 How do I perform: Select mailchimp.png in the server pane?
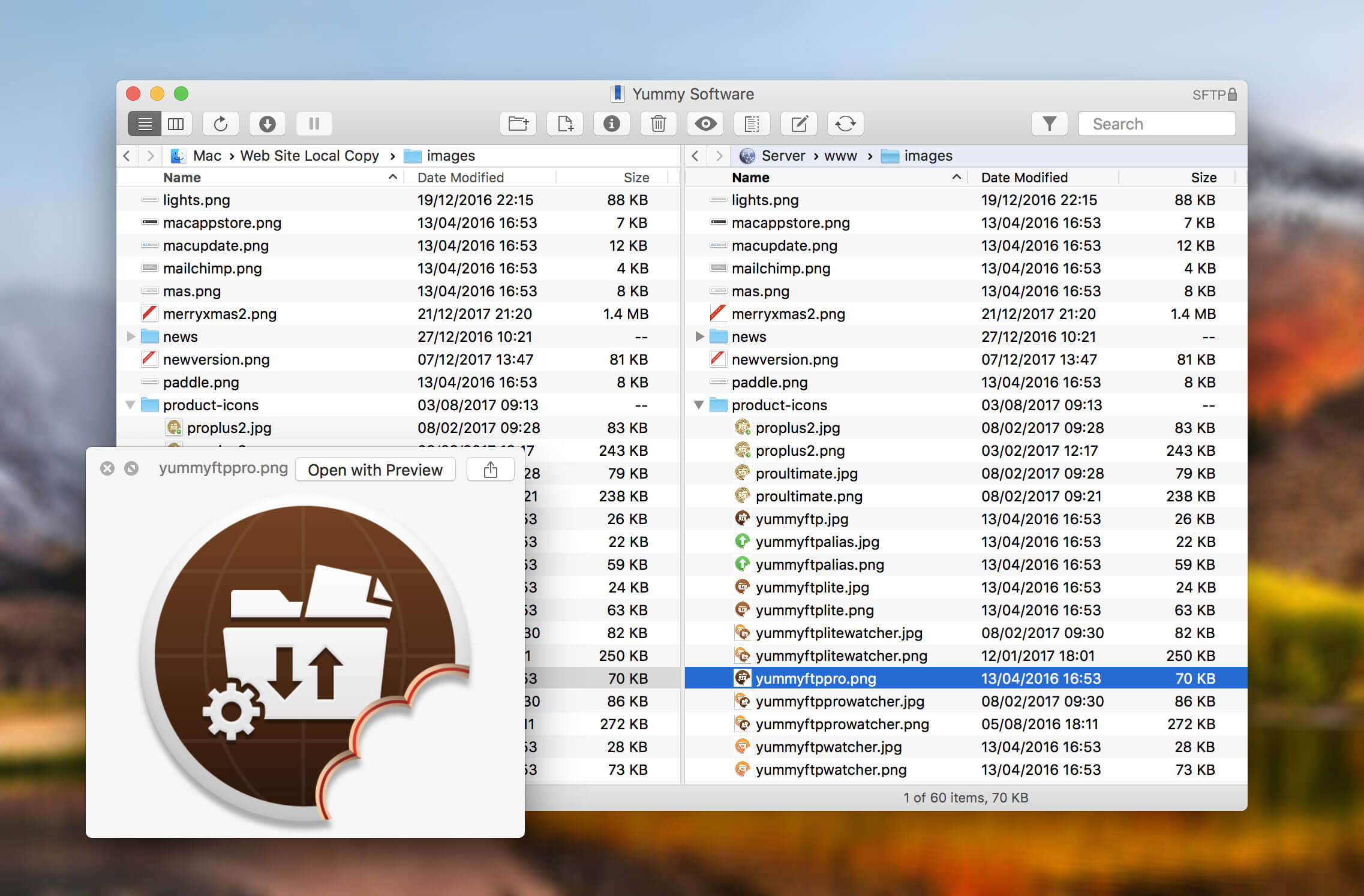click(966, 268)
